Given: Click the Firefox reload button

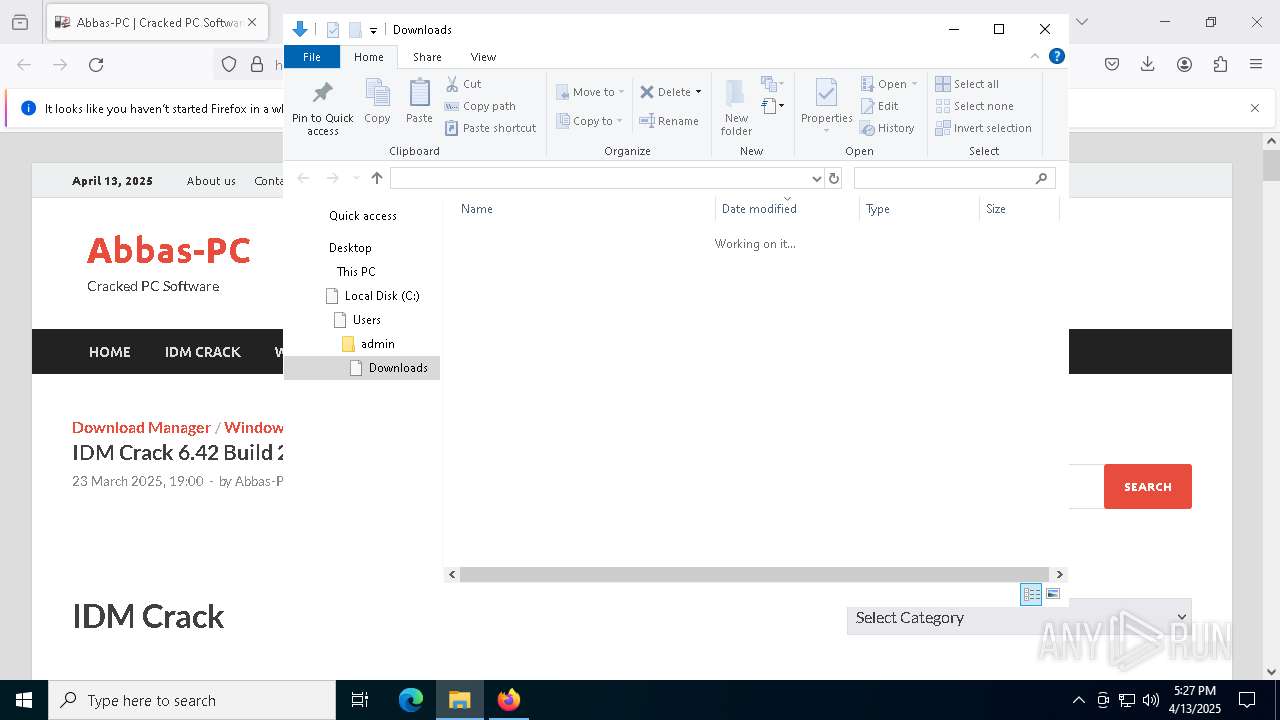Looking at the screenshot, I should (x=96, y=65).
